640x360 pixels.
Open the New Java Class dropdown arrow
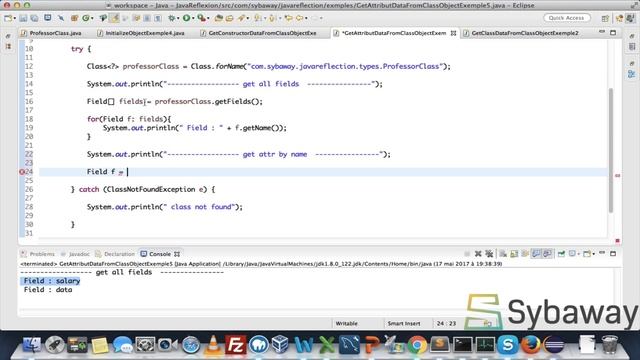point(93,18)
